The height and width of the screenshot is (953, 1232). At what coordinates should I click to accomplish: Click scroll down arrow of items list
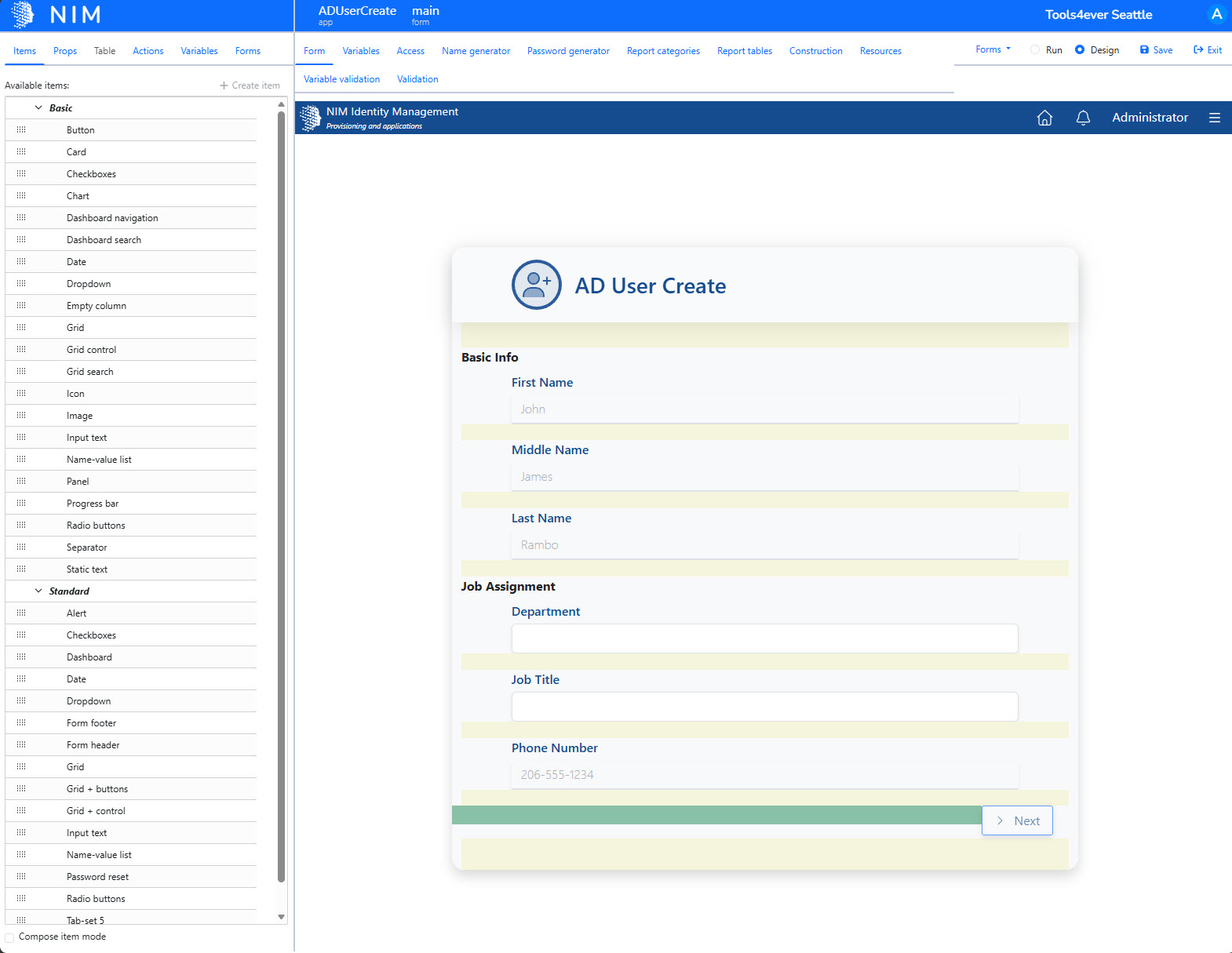pyautogui.click(x=281, y=917)
